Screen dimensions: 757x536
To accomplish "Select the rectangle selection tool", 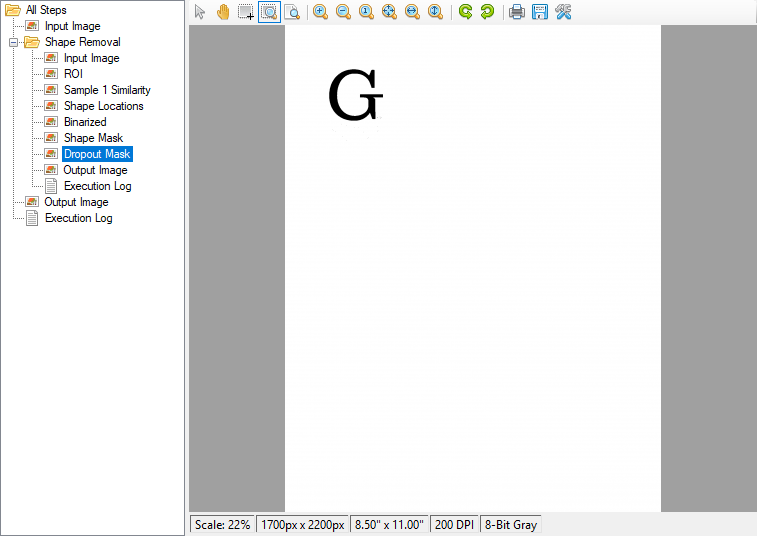I will pyautogui.click(x=246, y=12).
